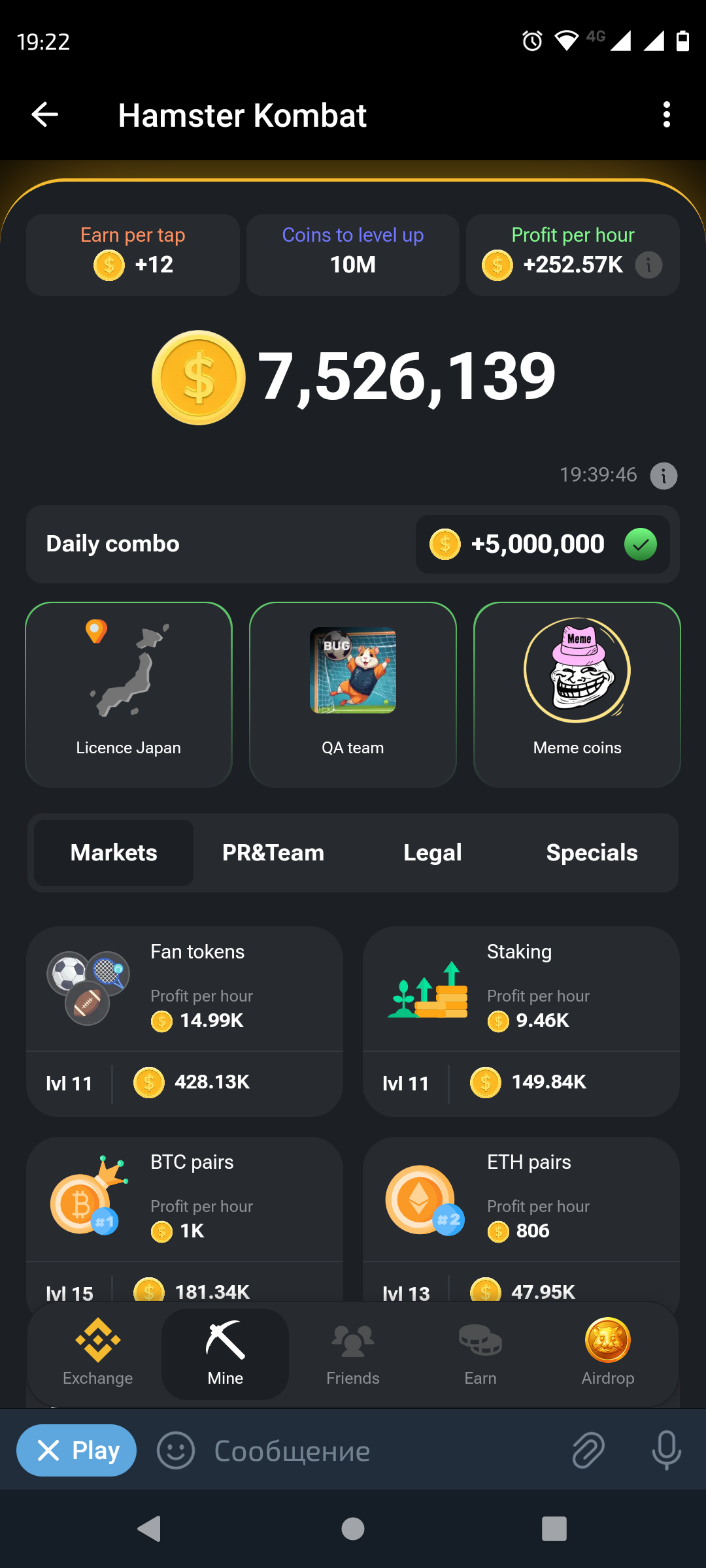Open the Meme coins combo card
The image size is (706, 1568).
[577, 694]
